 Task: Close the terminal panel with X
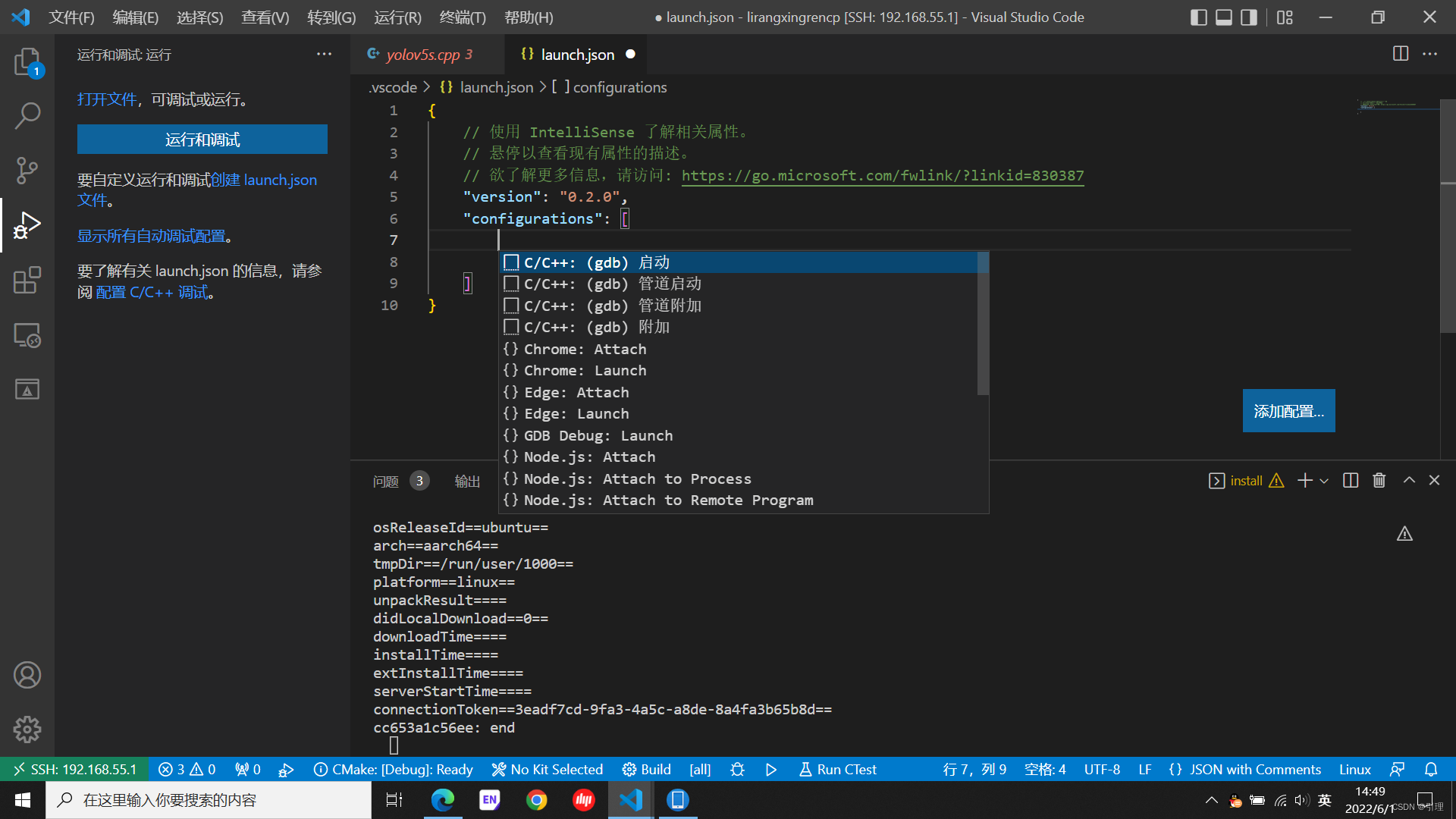(1434, 480)
